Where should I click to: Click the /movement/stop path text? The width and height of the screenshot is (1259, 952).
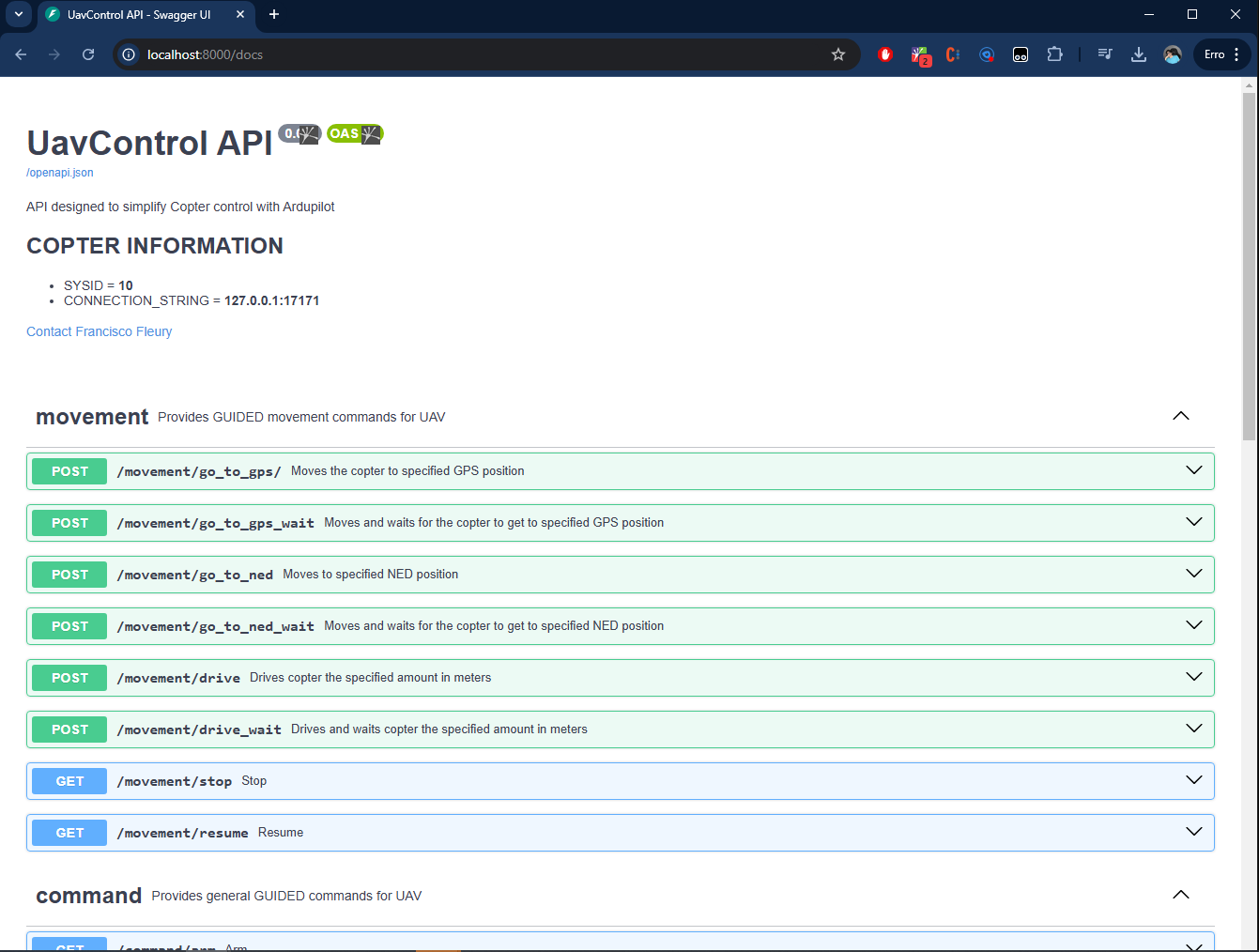[x=175, y=781]
